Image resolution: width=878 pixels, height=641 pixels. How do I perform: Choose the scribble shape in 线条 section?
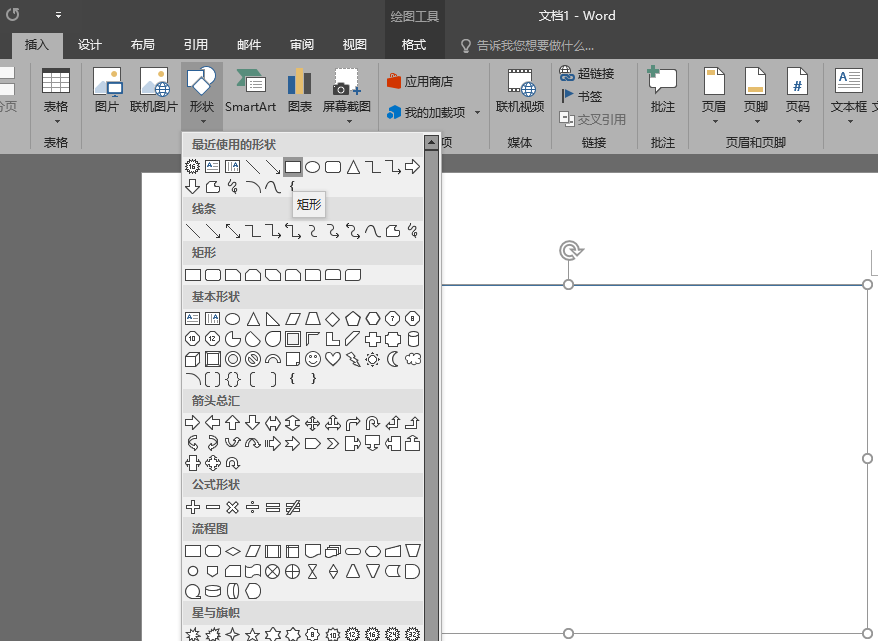[x=413, y=231]
